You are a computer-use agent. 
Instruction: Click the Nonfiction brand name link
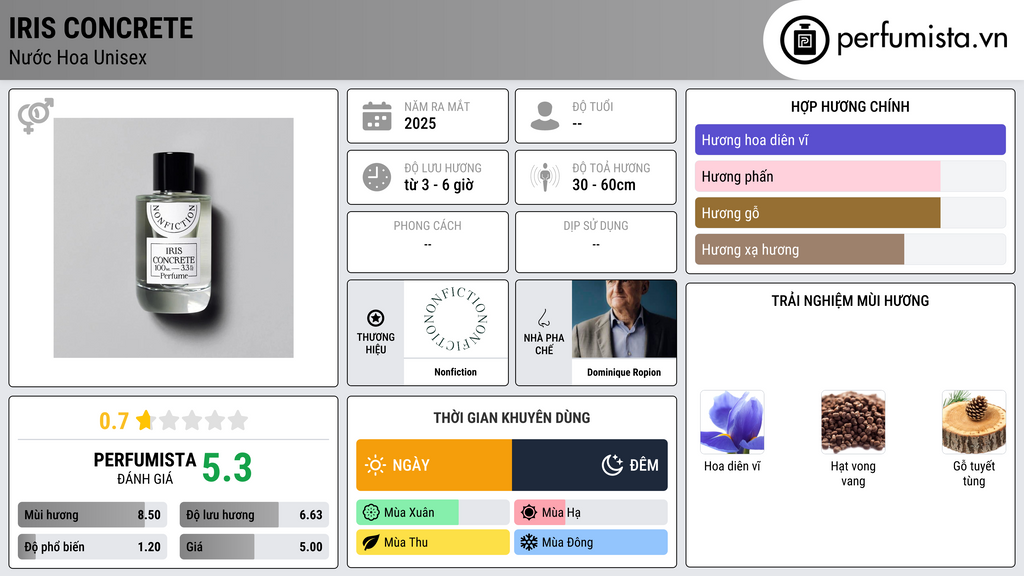click(456, 372)
